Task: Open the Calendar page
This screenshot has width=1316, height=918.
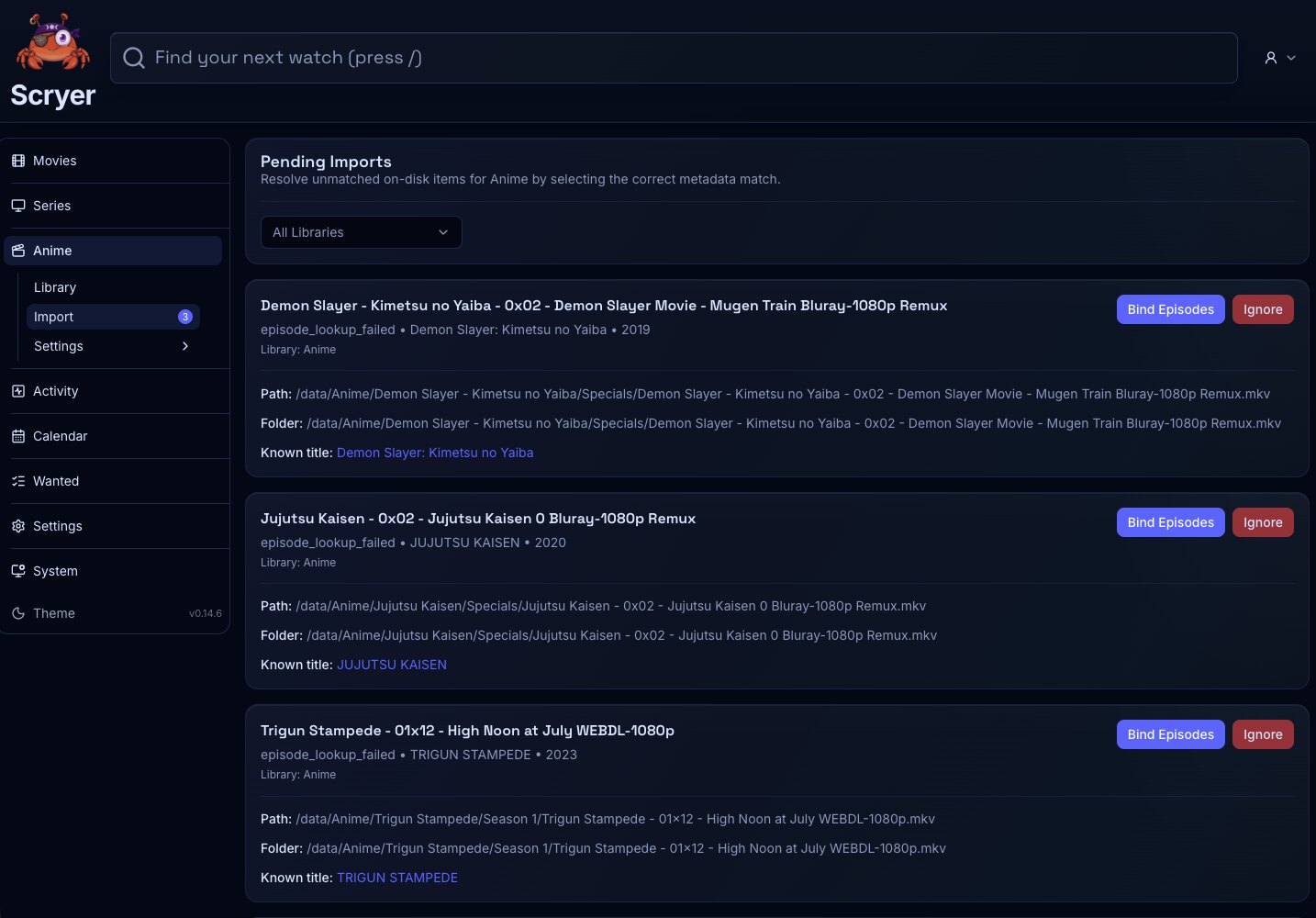Action: [114, 436]
